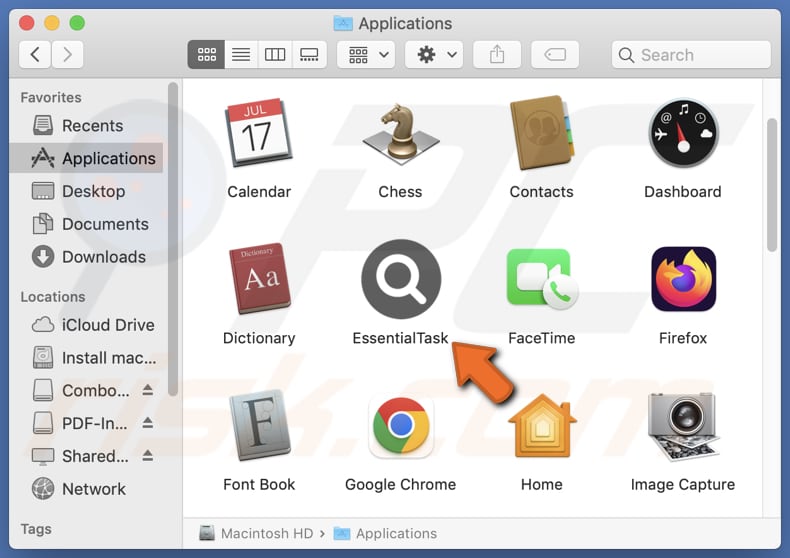Click the Dashboard label text
Viewport: 790px width, 558px height.
coord(683,192)
